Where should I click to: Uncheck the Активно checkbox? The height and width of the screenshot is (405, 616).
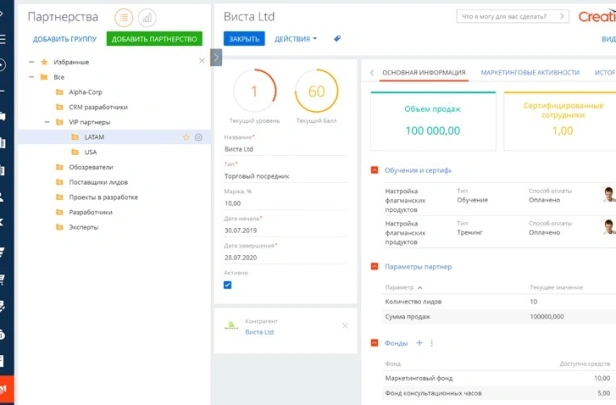coord(228,285)
